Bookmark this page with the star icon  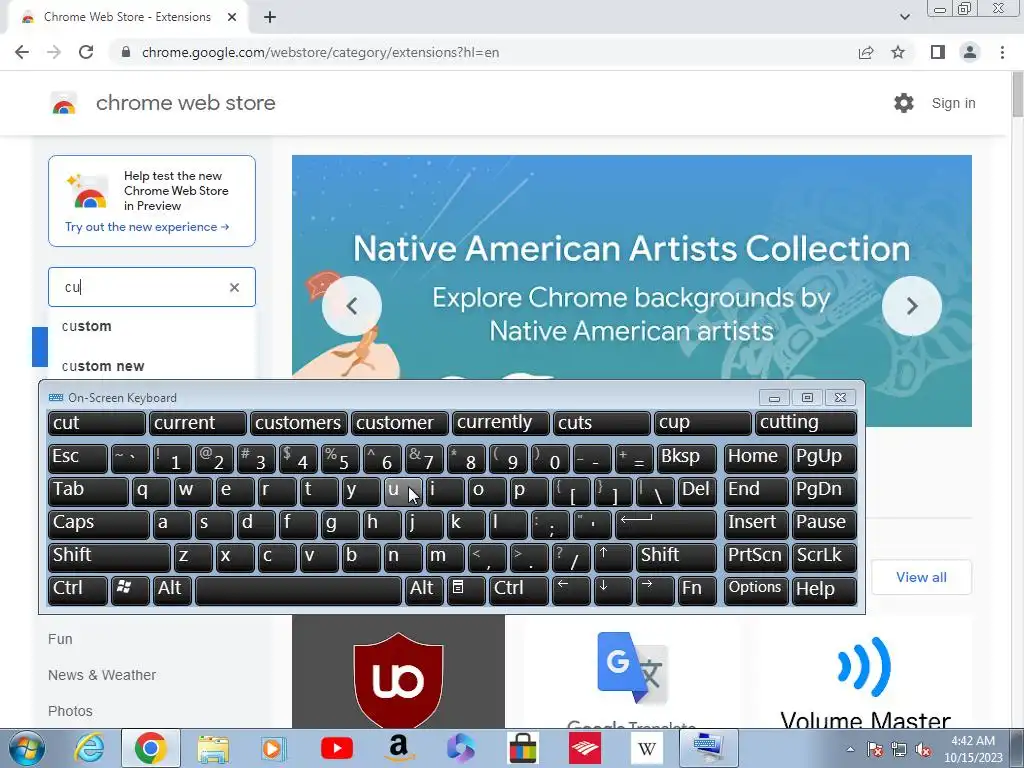click(898, 52)
